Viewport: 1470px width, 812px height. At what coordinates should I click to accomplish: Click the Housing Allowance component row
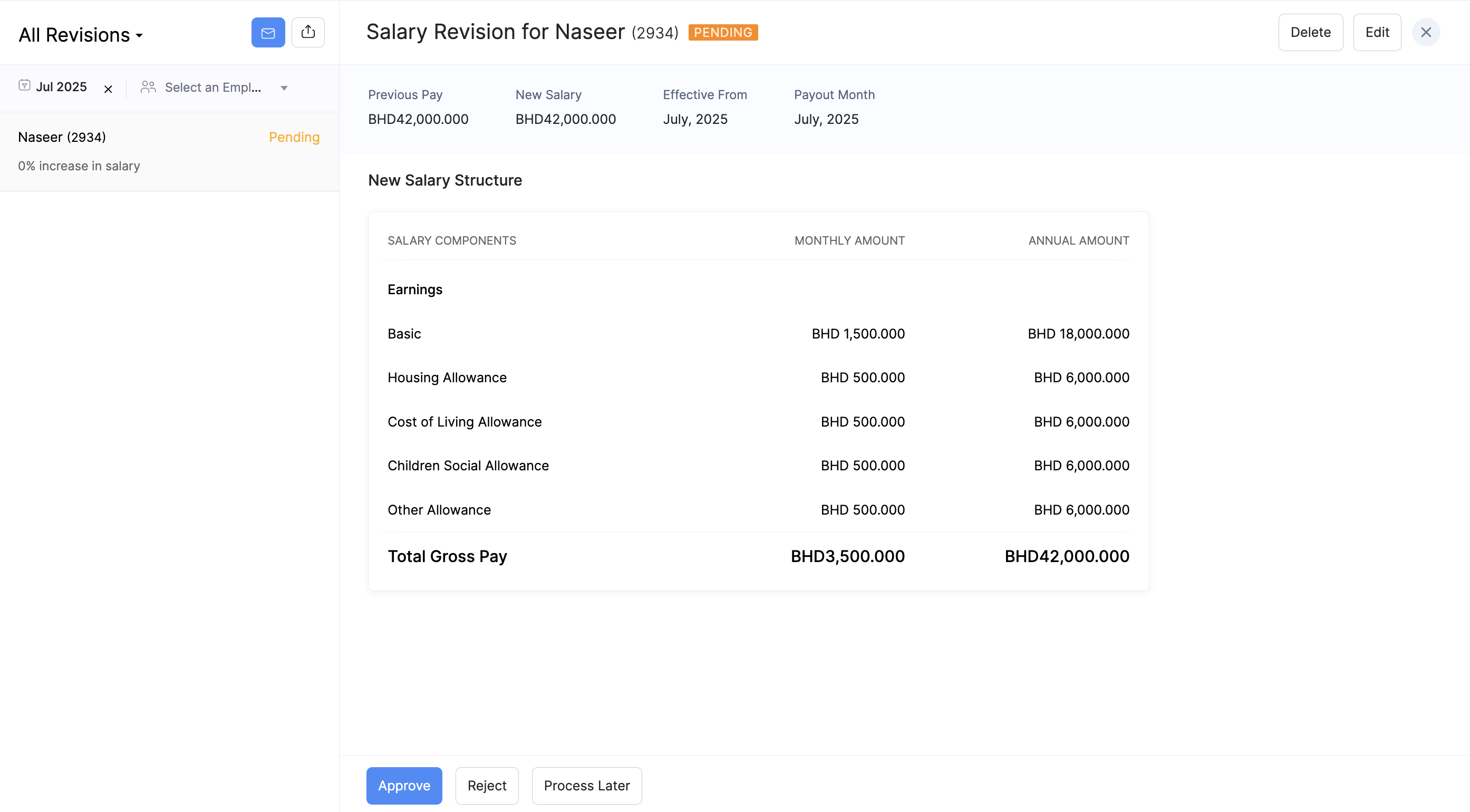(x=447, y=377)
